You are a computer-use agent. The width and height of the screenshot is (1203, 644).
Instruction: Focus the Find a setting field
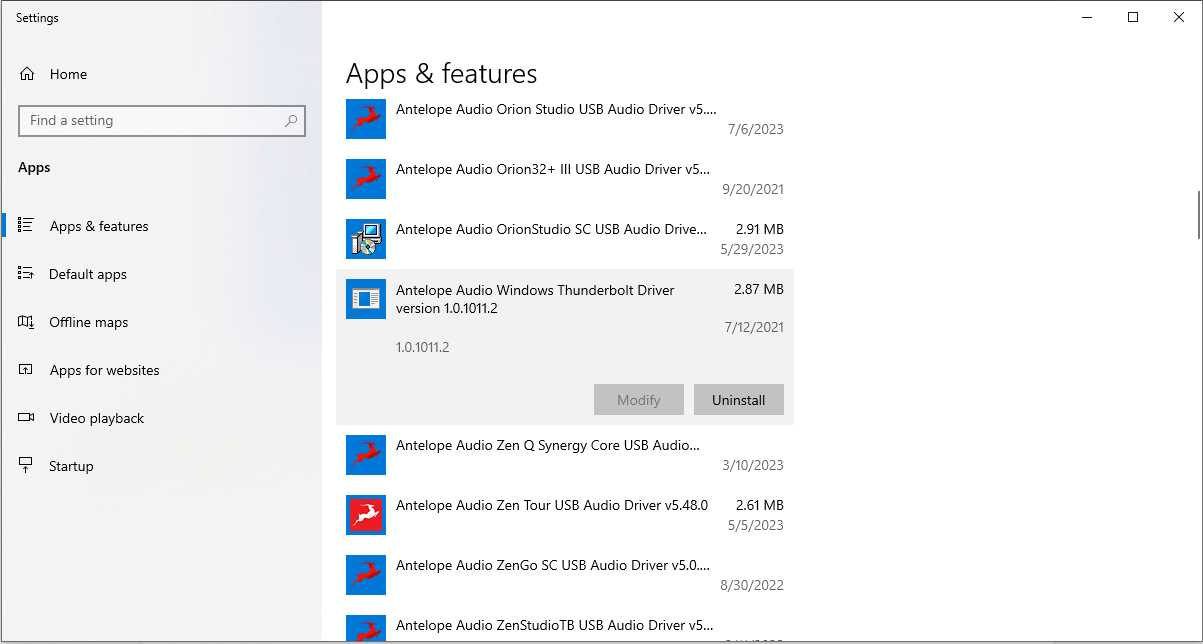point(162,121)
